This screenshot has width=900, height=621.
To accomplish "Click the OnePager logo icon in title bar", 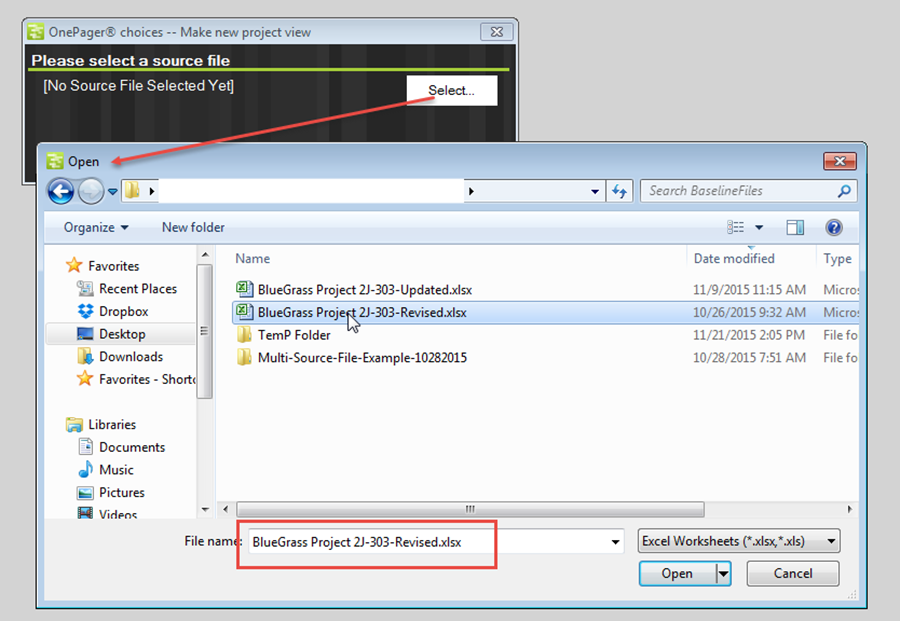I will 35,32.
